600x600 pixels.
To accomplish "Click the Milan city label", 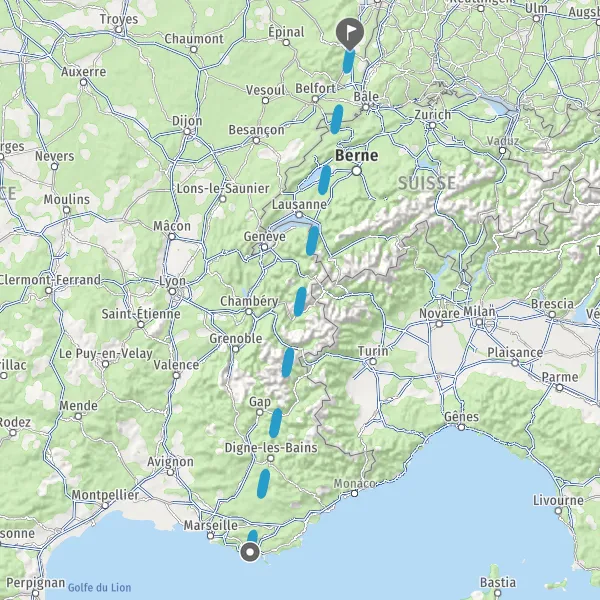I will tap(479, 311).
